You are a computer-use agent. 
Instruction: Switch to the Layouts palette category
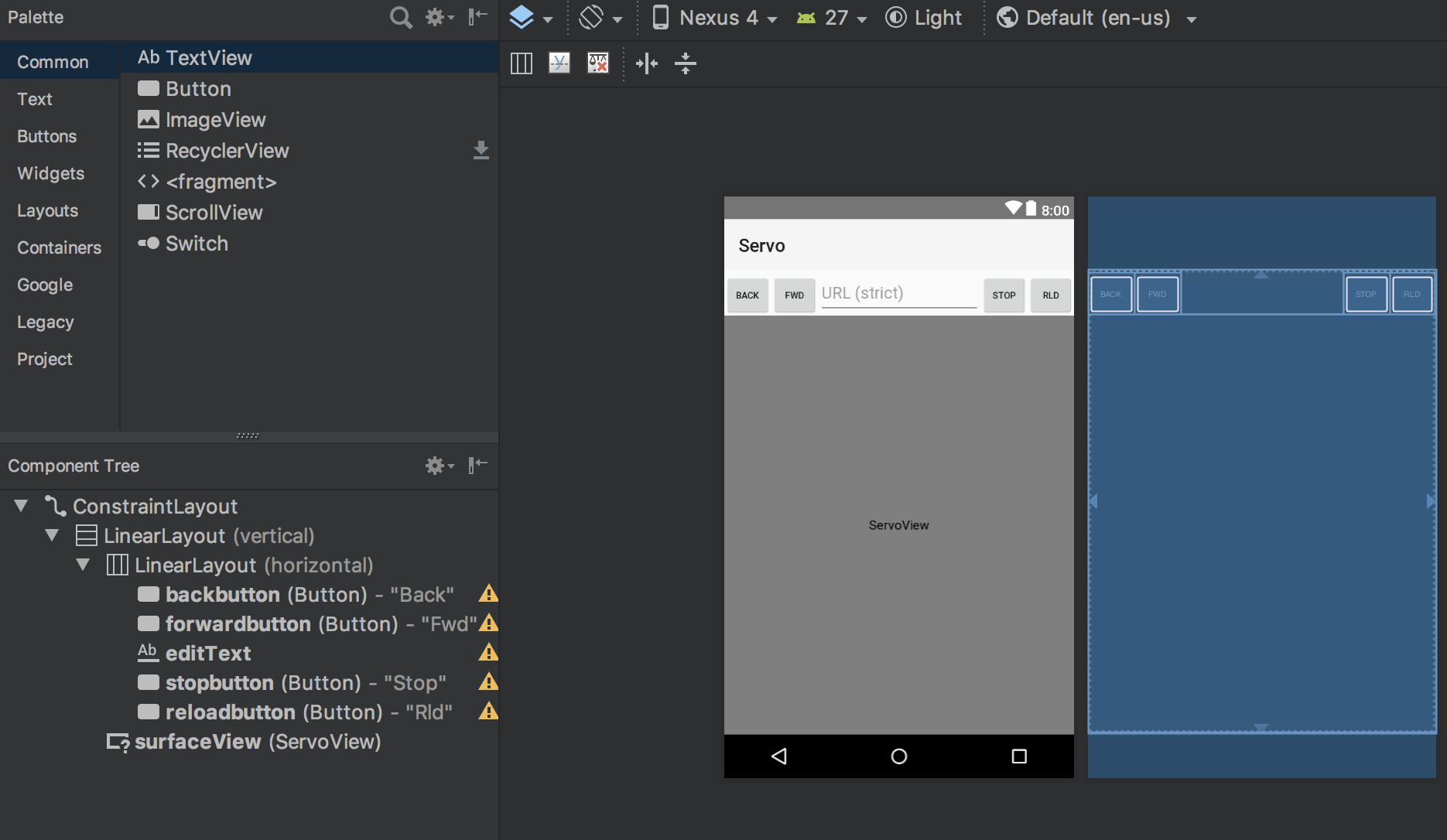click(x=47, y=210)
